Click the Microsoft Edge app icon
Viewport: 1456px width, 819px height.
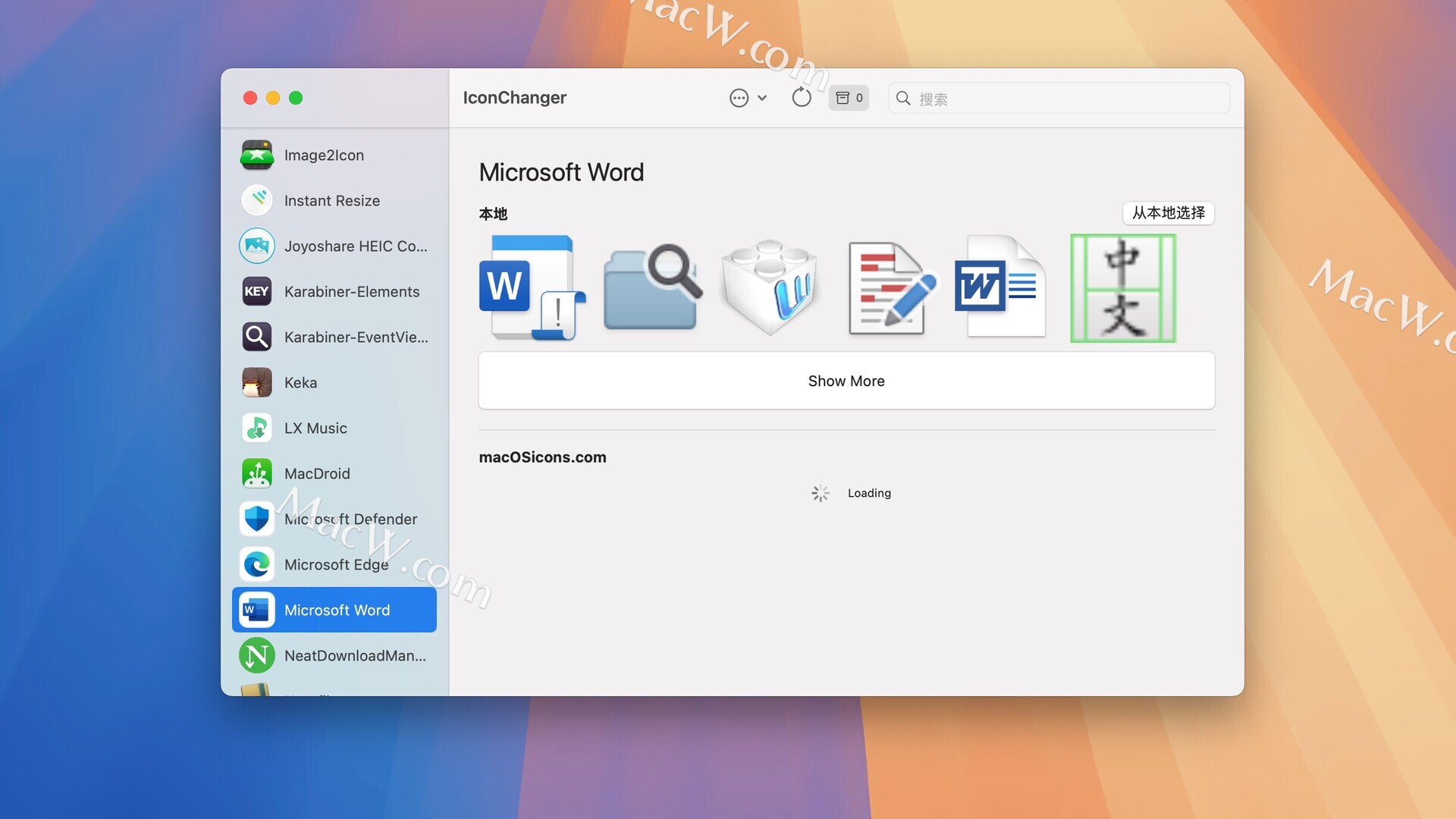coord(257,564)
